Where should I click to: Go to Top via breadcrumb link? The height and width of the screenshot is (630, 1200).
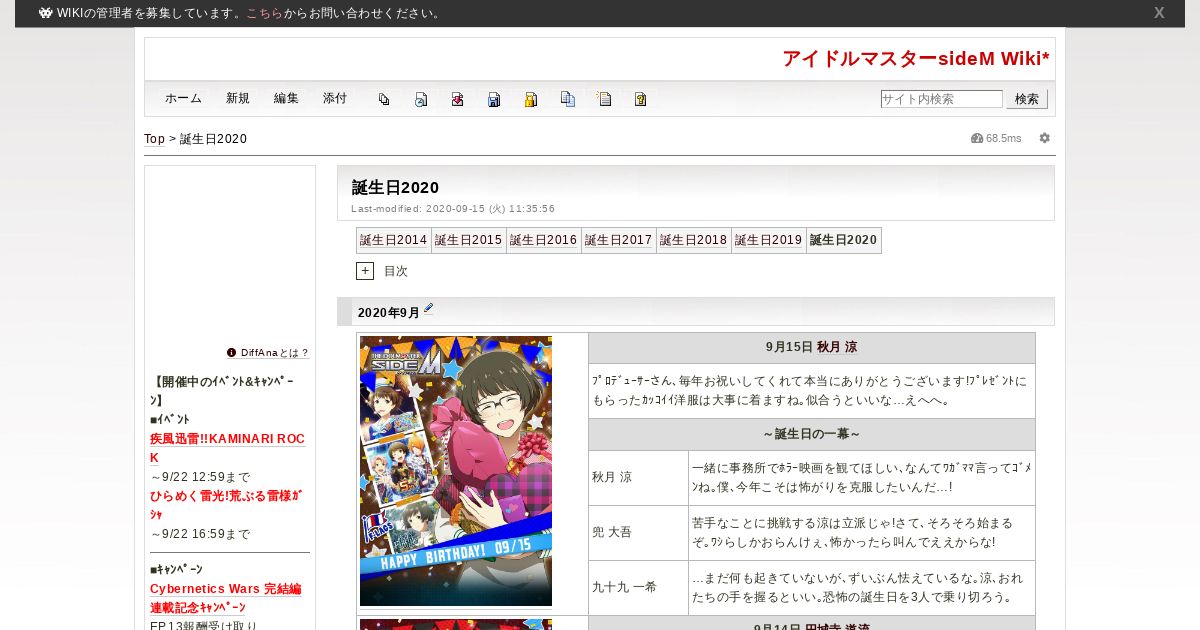click(x=154, y=139)
